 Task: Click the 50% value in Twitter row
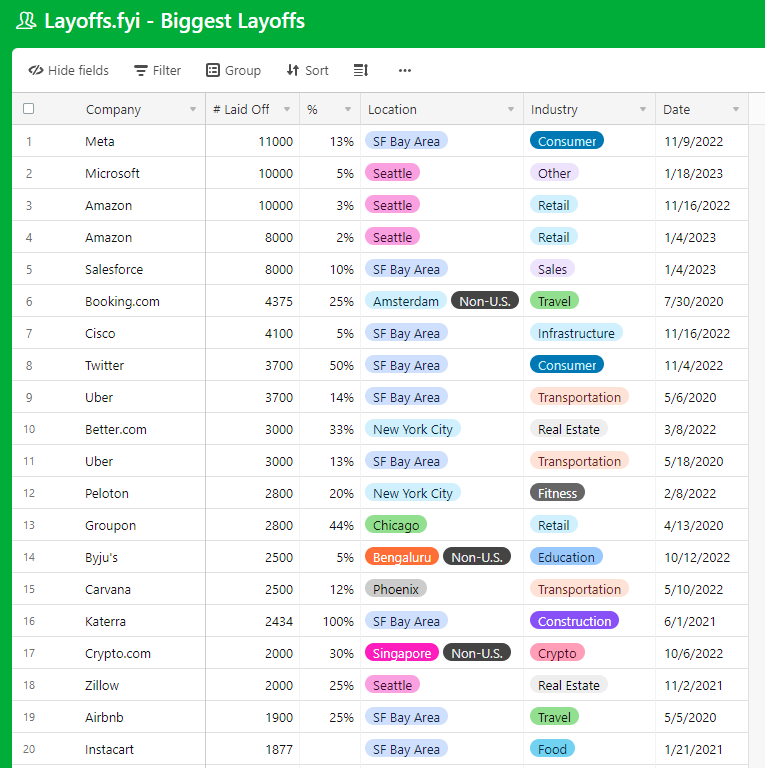tap(341, 365)
